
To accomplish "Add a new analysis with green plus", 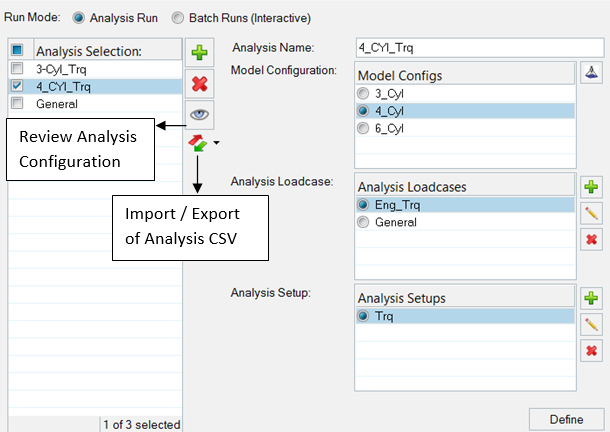I will [x=198, y=54].
